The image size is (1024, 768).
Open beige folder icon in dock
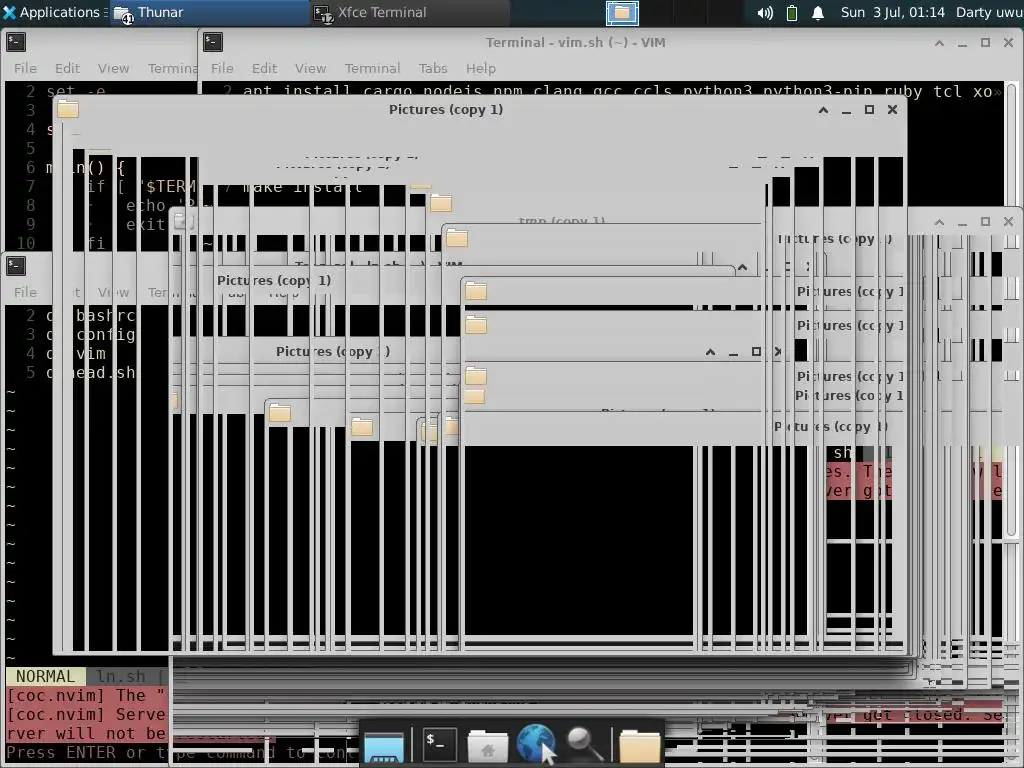(639, 746)
